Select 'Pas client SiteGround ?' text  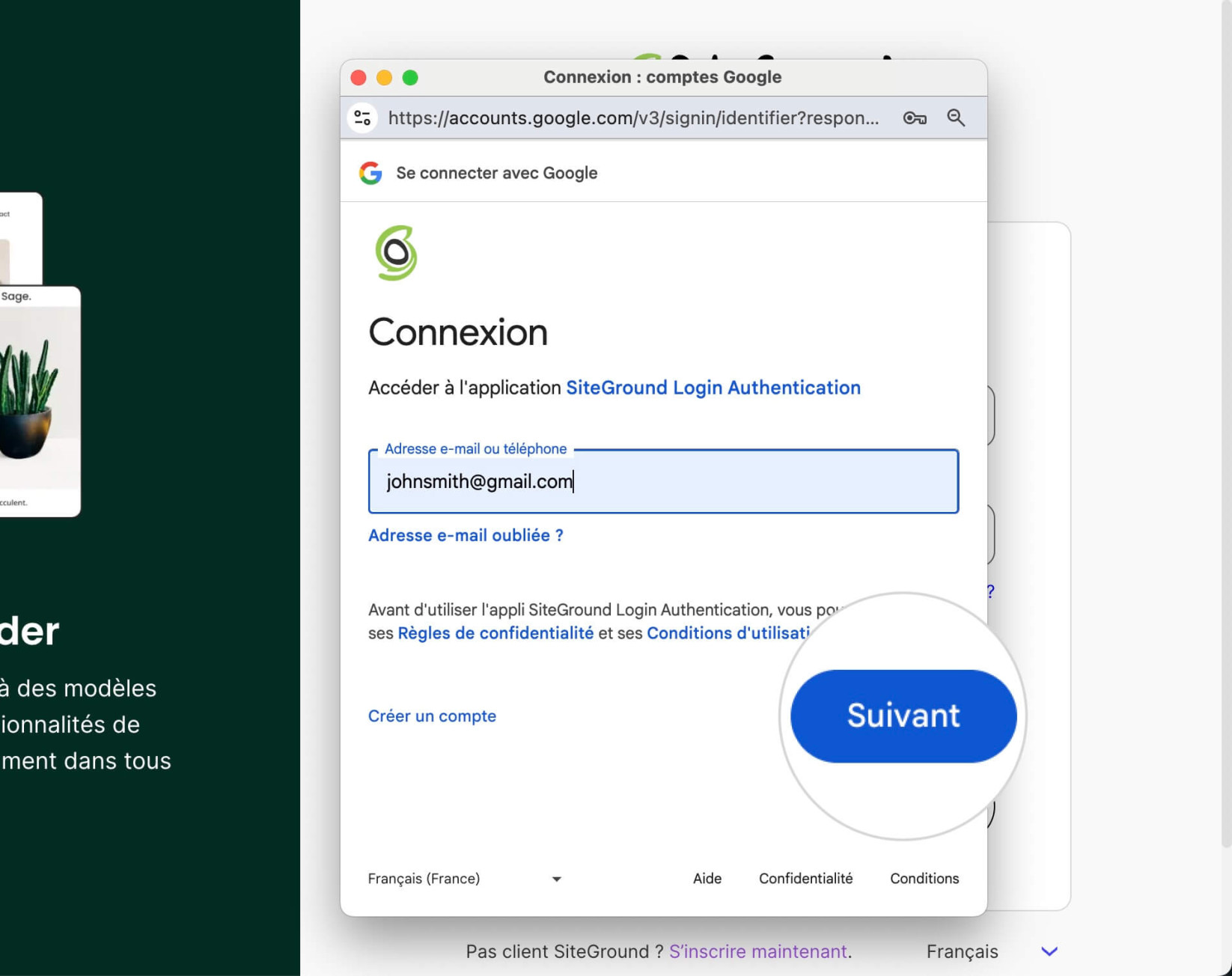click(x=564, y=951)
